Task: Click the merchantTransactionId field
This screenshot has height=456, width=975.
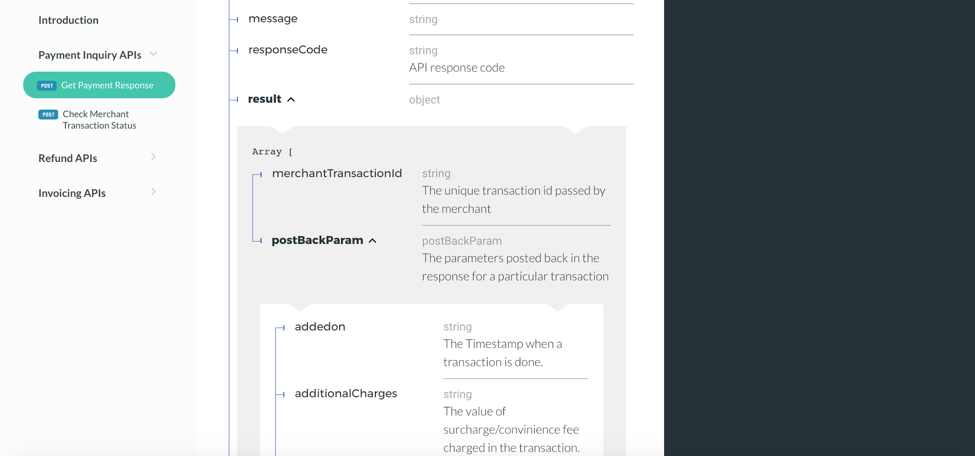Action: tap(336, 173)
